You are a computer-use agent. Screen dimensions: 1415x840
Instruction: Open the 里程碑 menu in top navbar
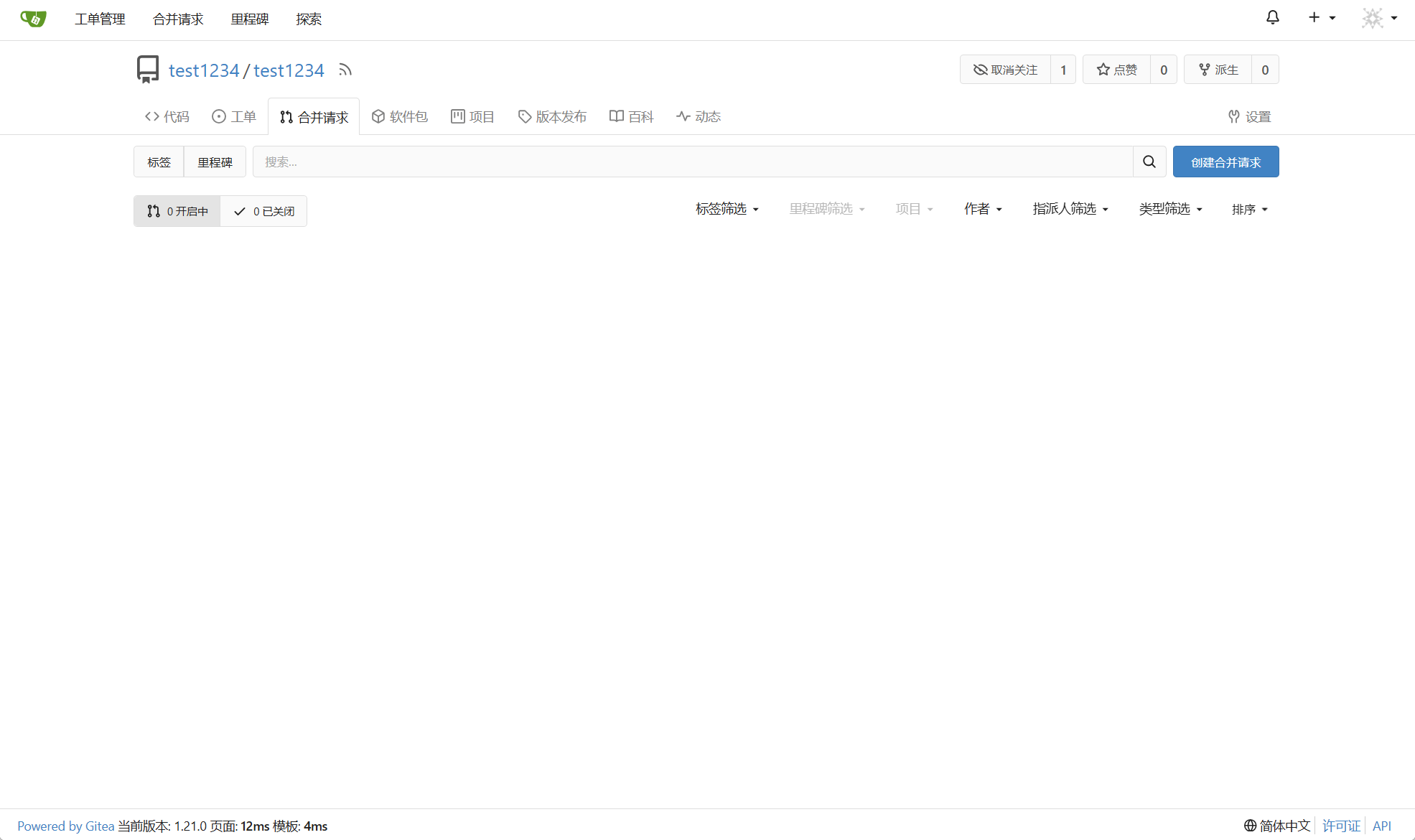[249, 19]
